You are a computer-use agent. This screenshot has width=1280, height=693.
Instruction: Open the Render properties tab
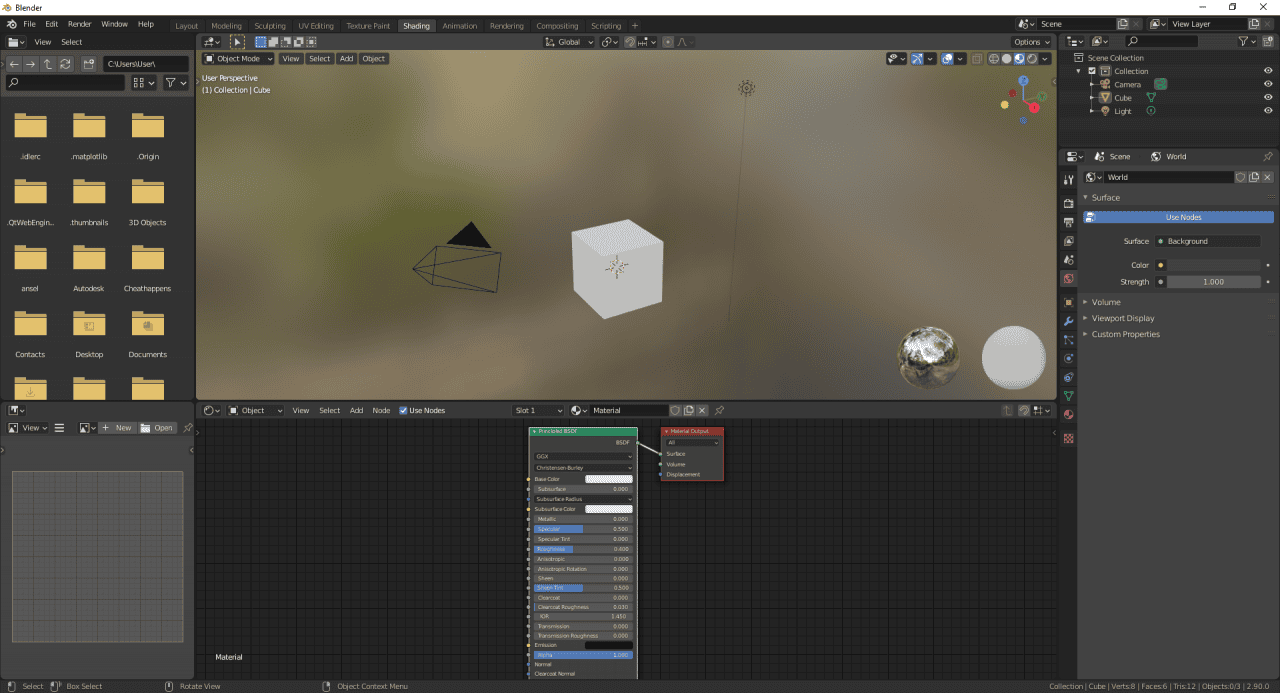coord(1068,202)
